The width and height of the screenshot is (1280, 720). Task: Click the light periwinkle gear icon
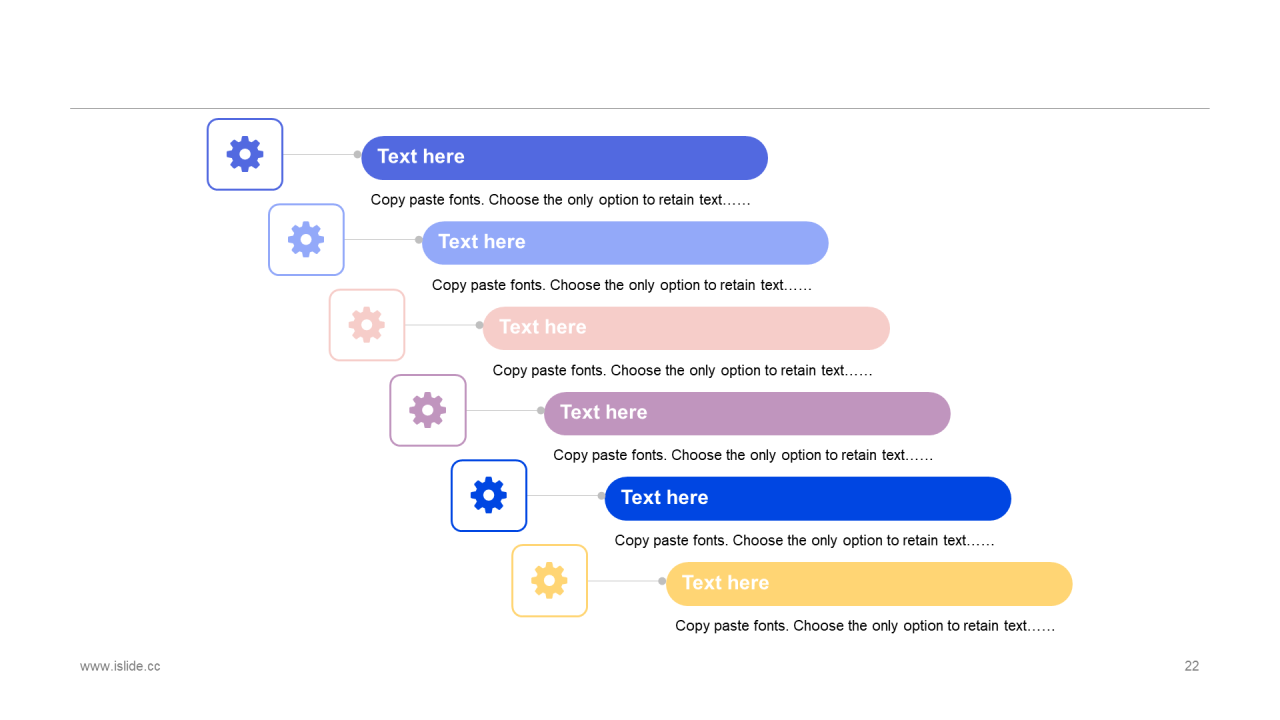pyautogui.click(x=306, y=239)
